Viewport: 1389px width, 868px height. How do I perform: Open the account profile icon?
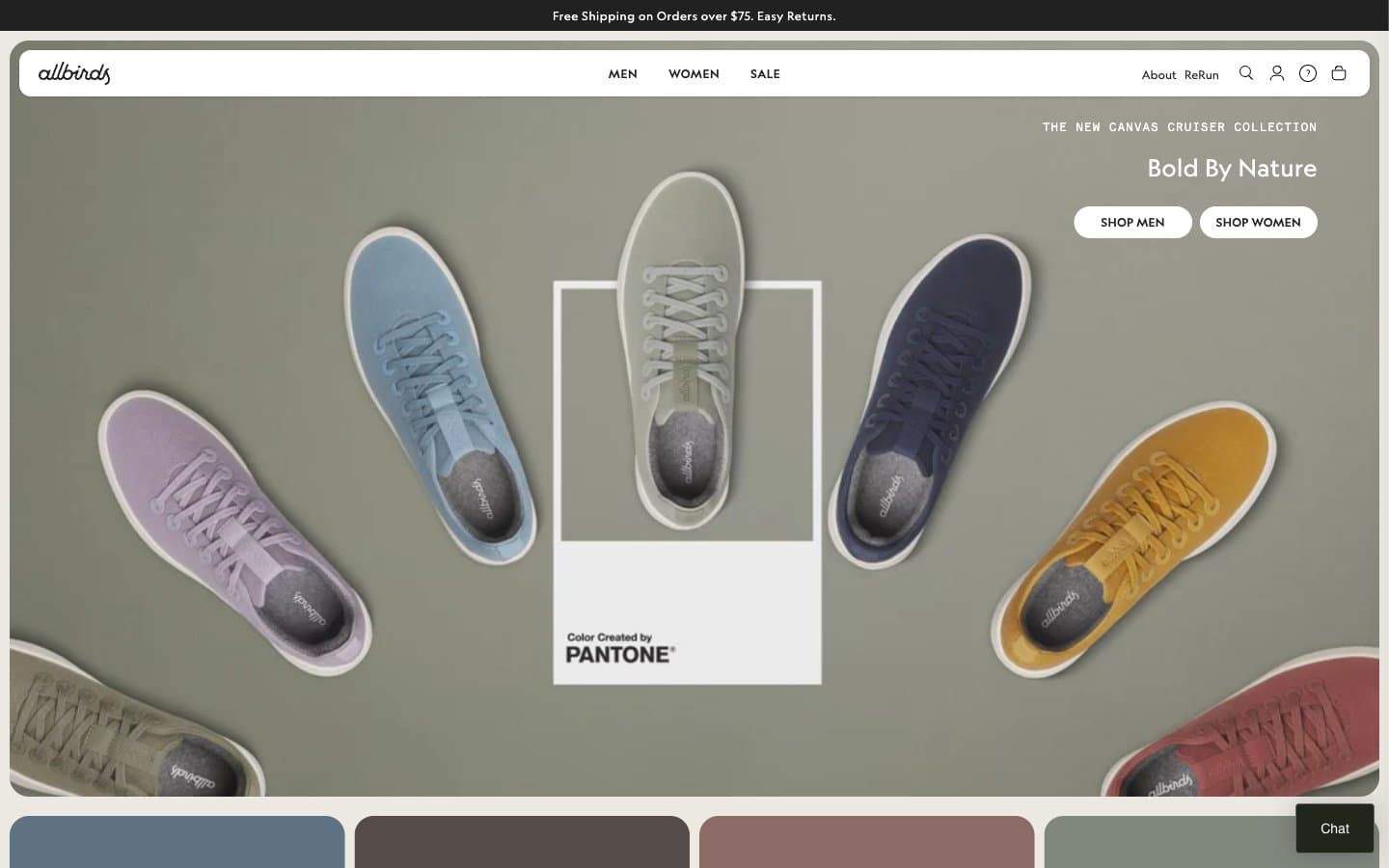(x=1277, y=73)
